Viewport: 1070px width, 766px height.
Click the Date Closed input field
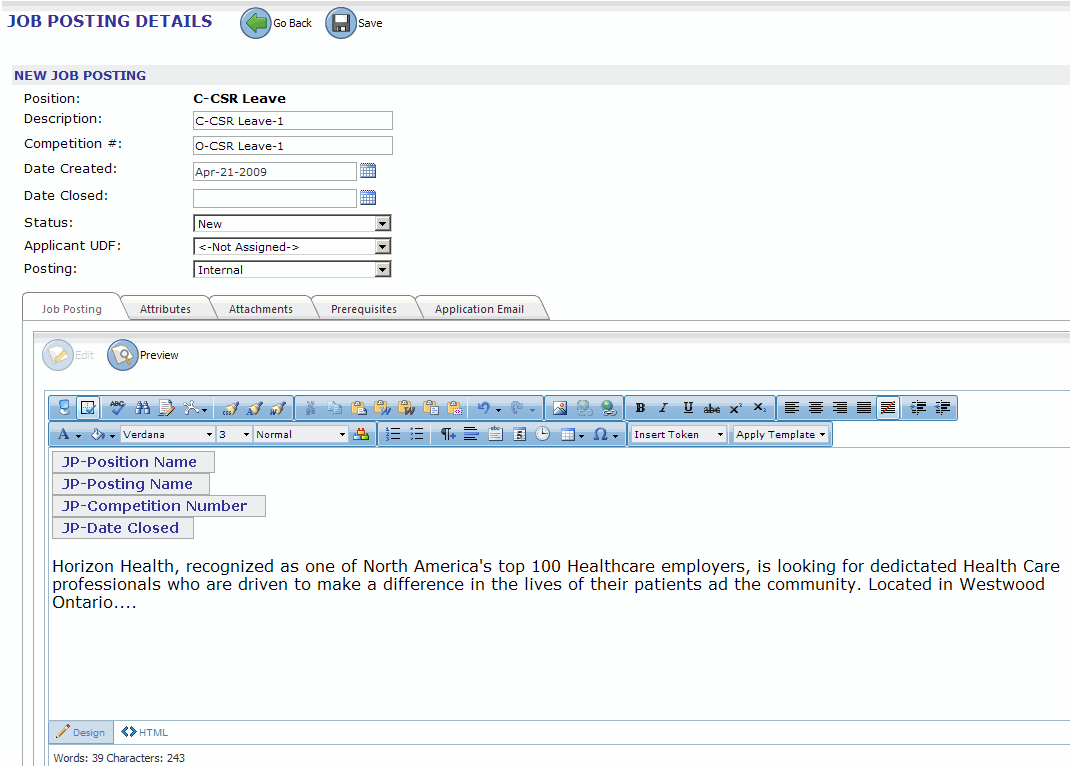274,198
